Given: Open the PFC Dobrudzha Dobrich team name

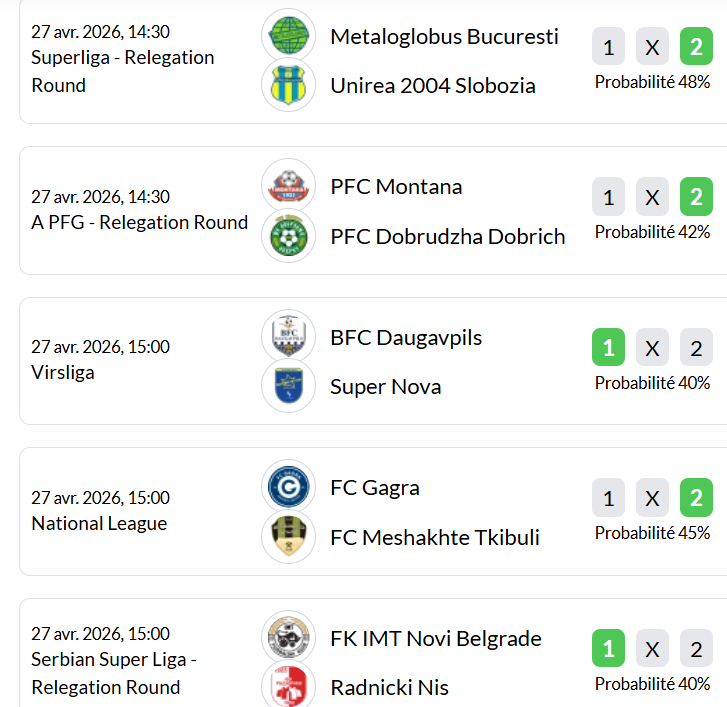Looking at the screenshot, I should click(447, 237).
